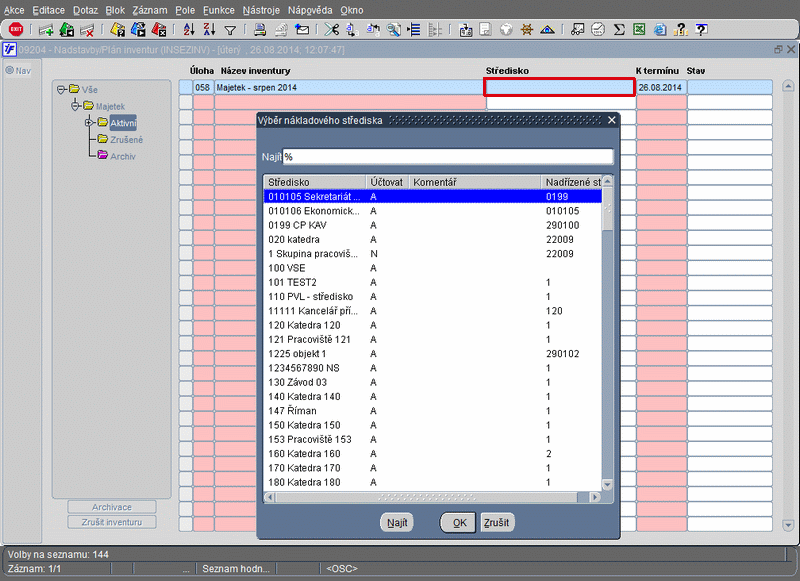800x581 pixels.
Task: Click the green Excel export icon
Action: (x=639, y=30)
